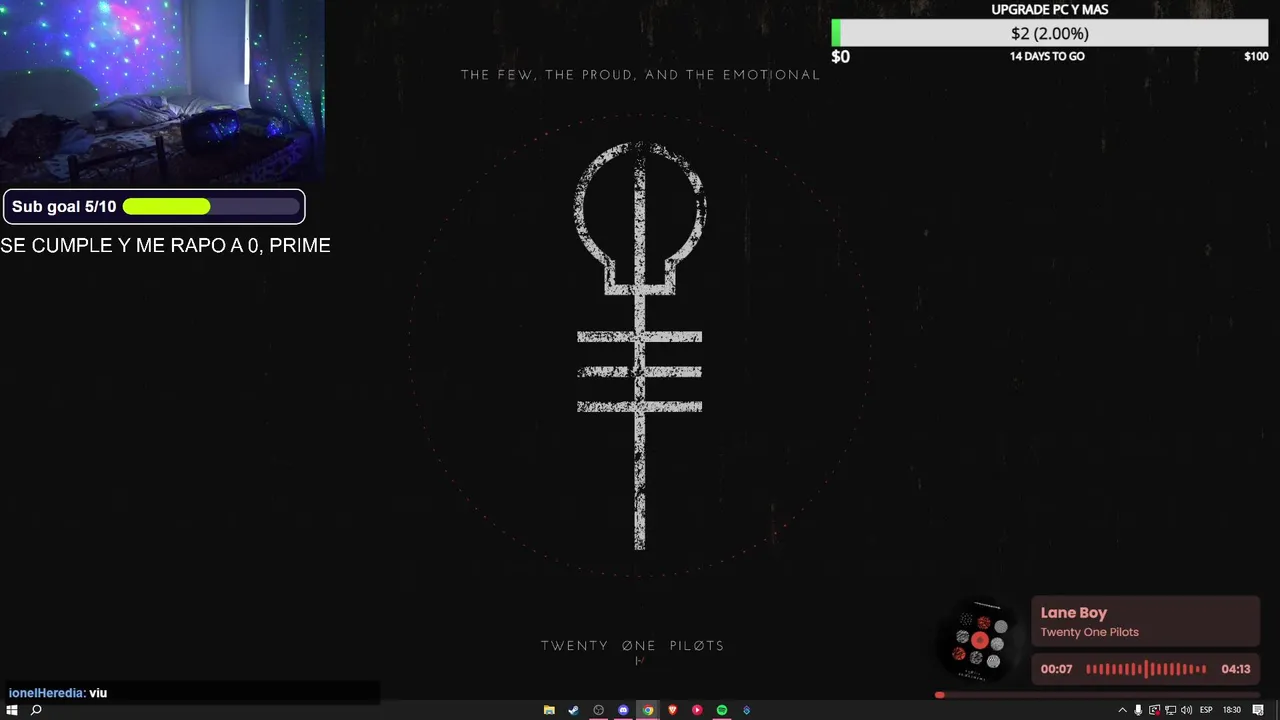Click the ionelHeredia chat message
The image size is (1280, 720).
[x=58, y=693]
